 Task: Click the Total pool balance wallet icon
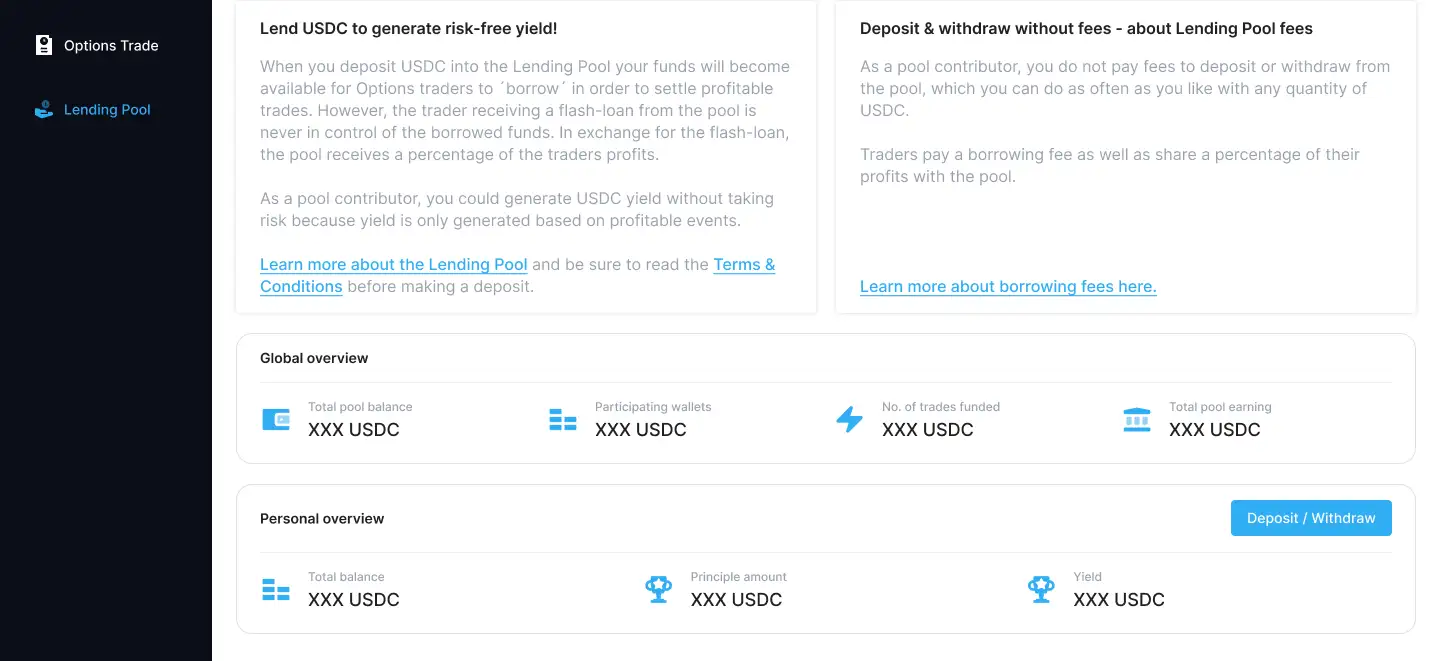point(276,420)
